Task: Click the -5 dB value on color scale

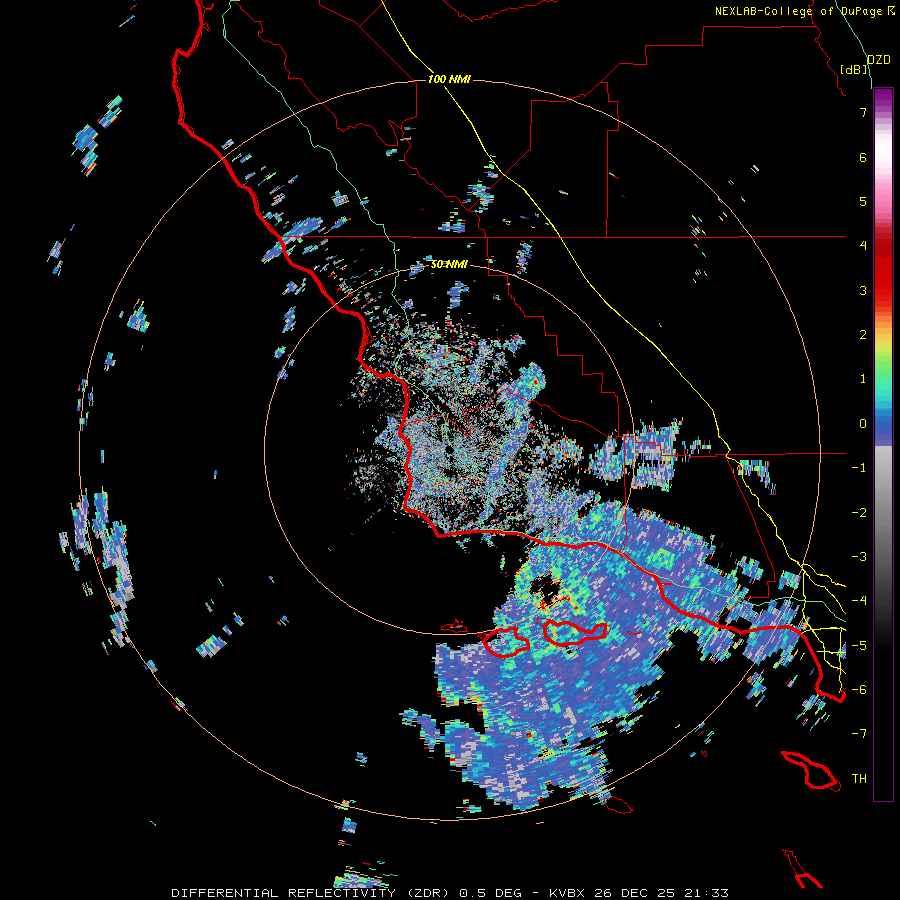Action: point(859,646)
